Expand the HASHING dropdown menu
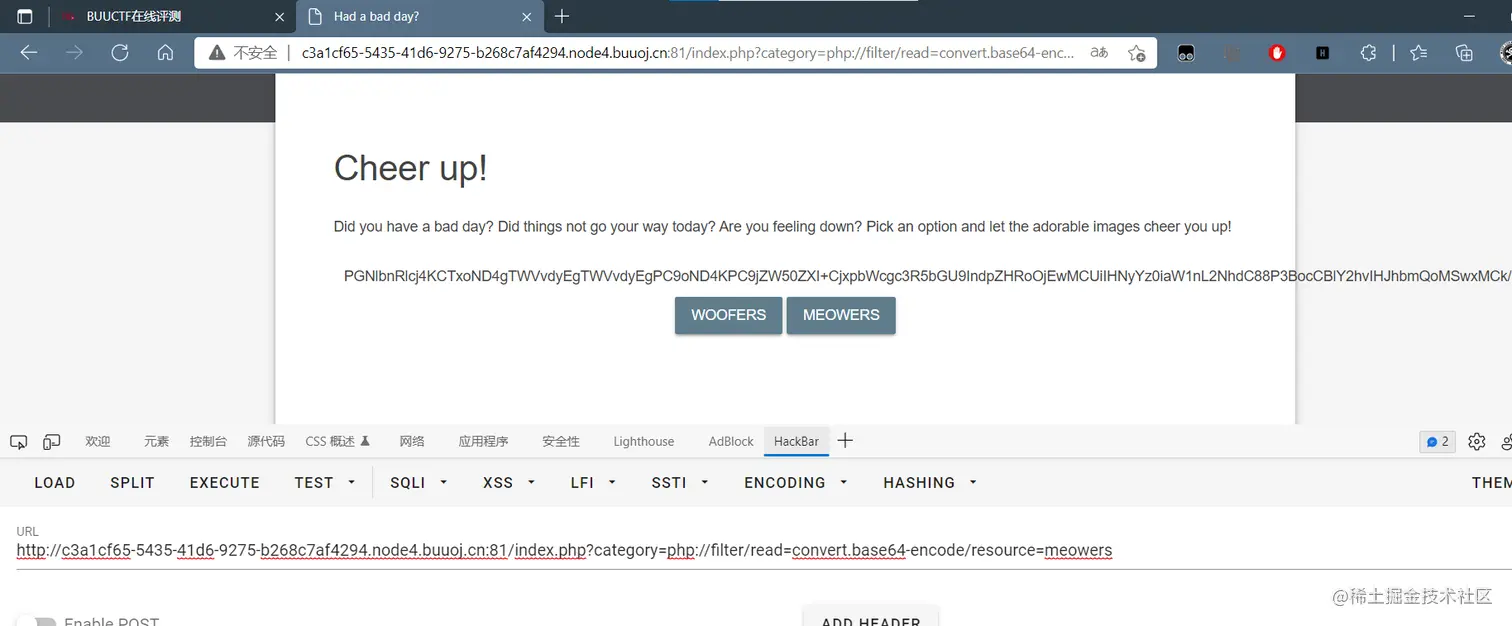Image resolution: width=1512 pixels, height=626 pixels. point(930,482)
